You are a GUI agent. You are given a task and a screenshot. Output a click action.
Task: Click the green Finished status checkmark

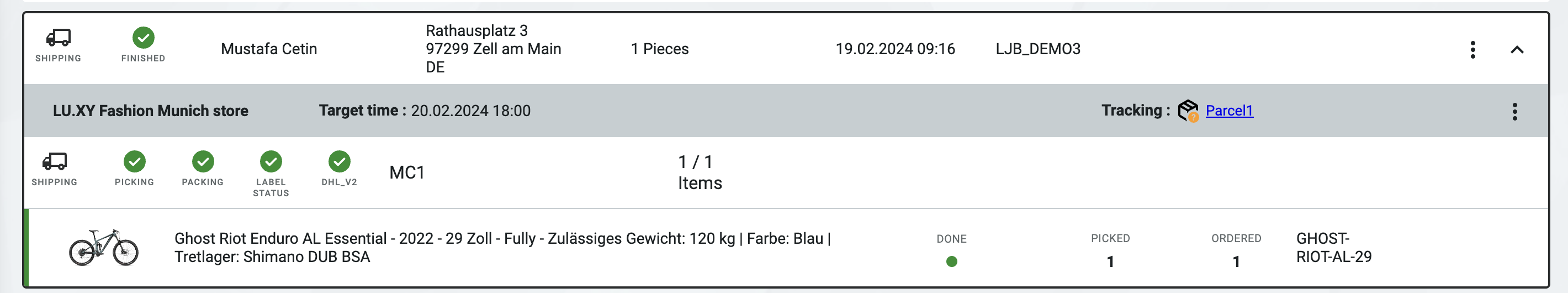click(143, 38)
